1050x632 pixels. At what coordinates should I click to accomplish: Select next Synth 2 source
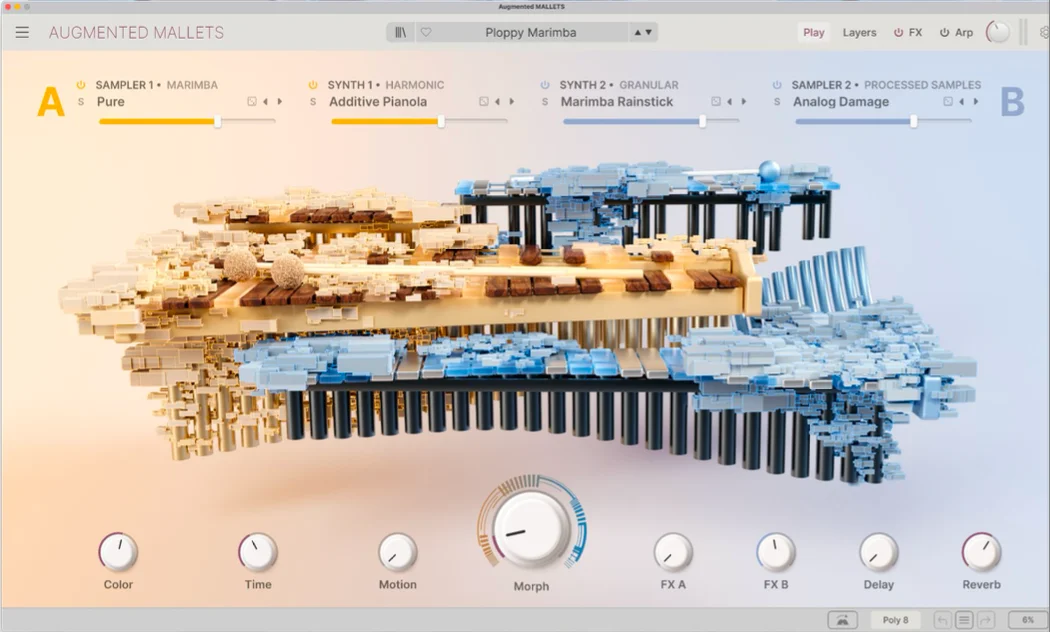[744, 102]
